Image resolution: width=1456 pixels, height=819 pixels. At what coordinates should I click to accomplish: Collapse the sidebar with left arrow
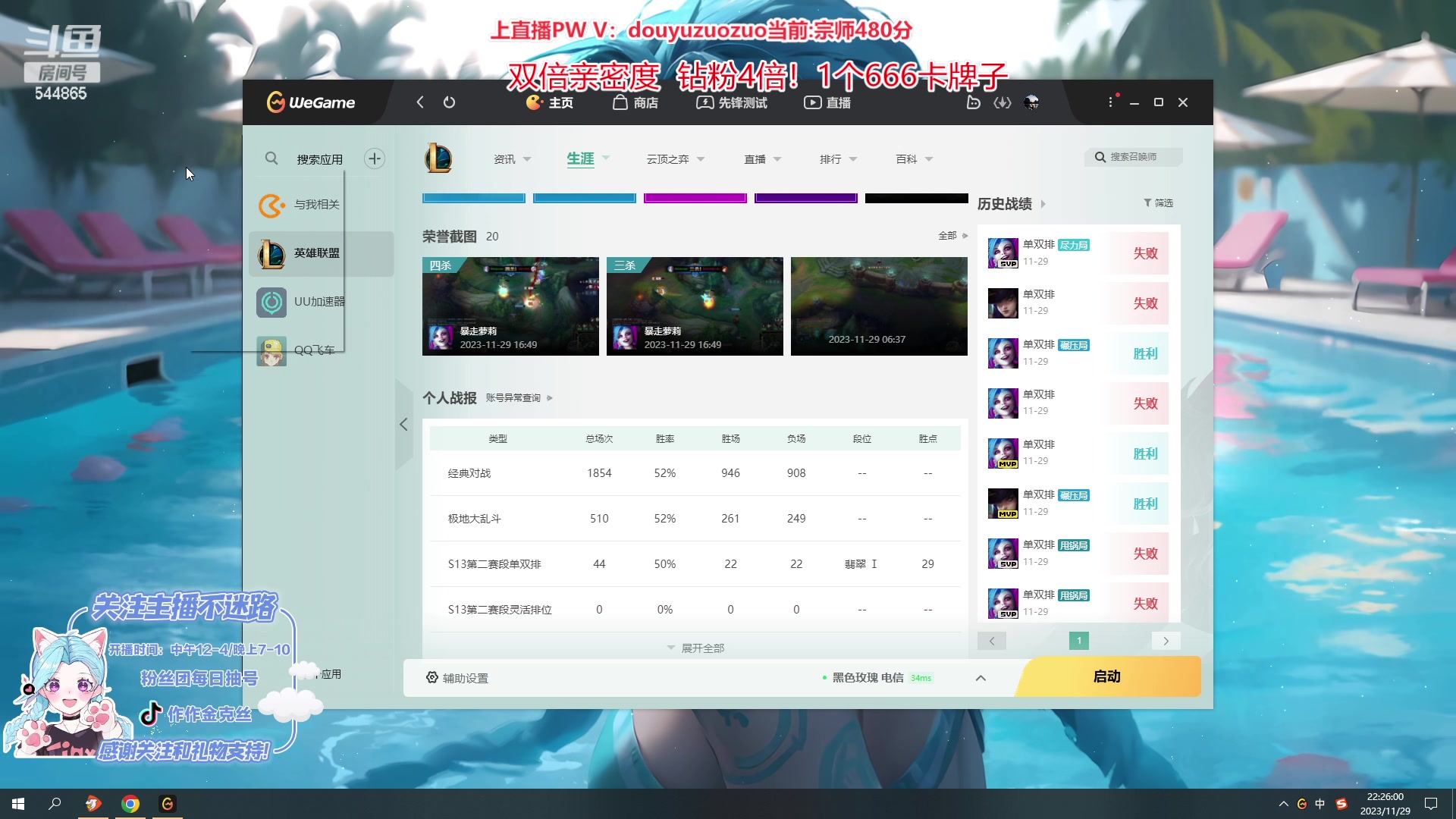(x=403, y=425)
